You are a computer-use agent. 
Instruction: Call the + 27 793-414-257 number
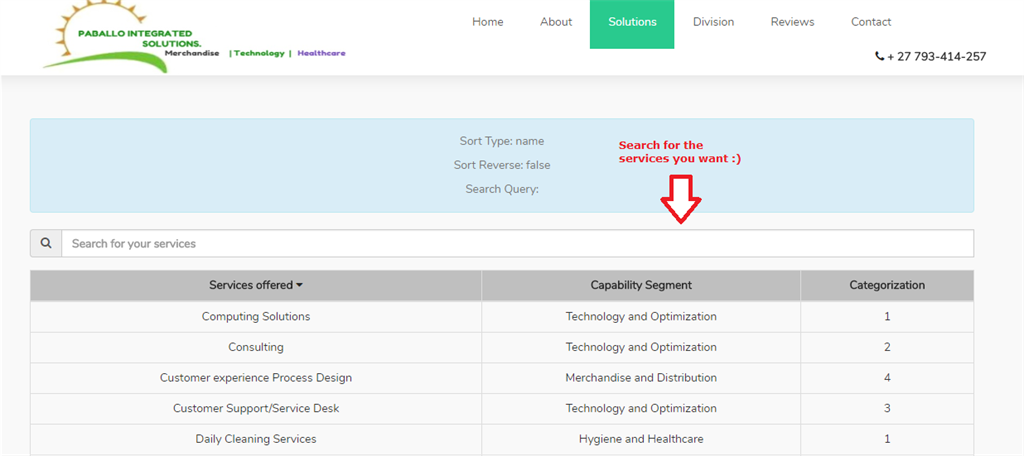936,57
